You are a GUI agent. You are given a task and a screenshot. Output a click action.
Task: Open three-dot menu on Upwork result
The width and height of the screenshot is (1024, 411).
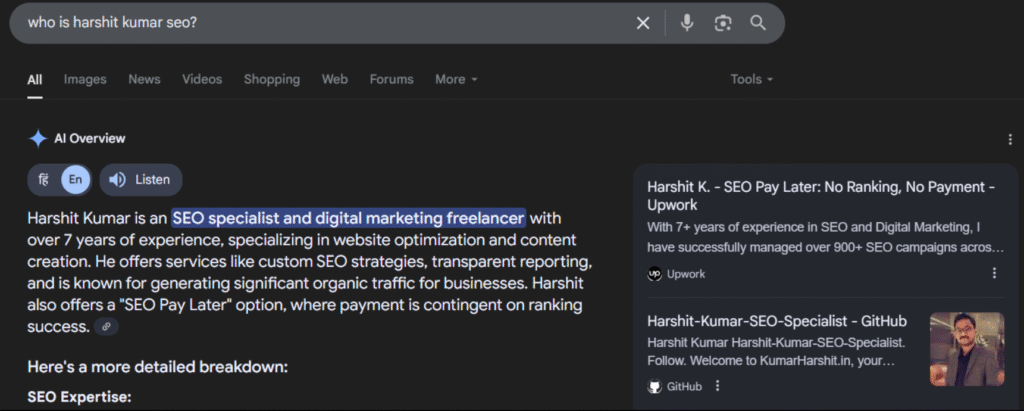pyautogui.click(x=994, y=273)
